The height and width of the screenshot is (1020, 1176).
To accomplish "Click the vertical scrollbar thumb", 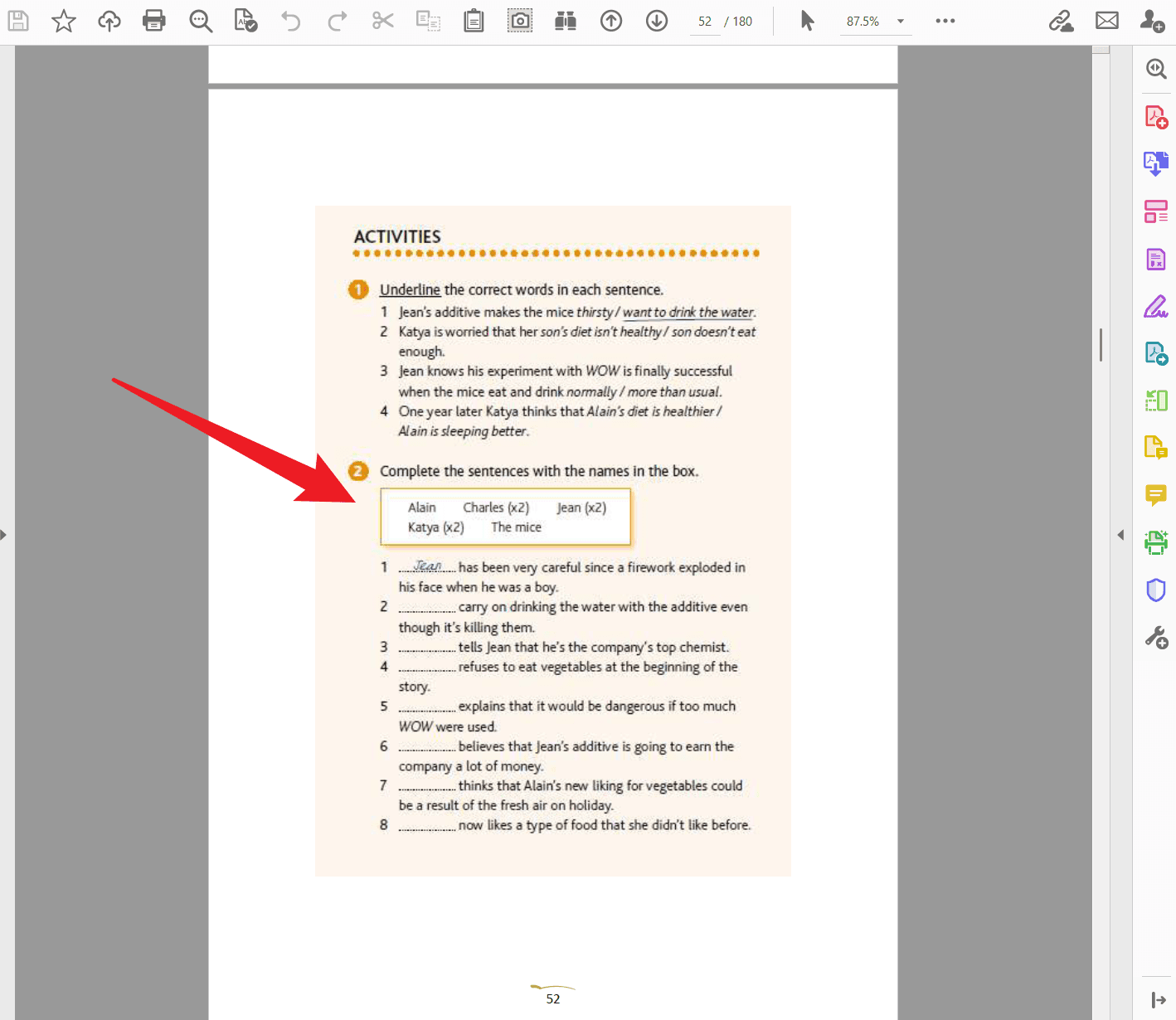I will tap(1101, 344).
